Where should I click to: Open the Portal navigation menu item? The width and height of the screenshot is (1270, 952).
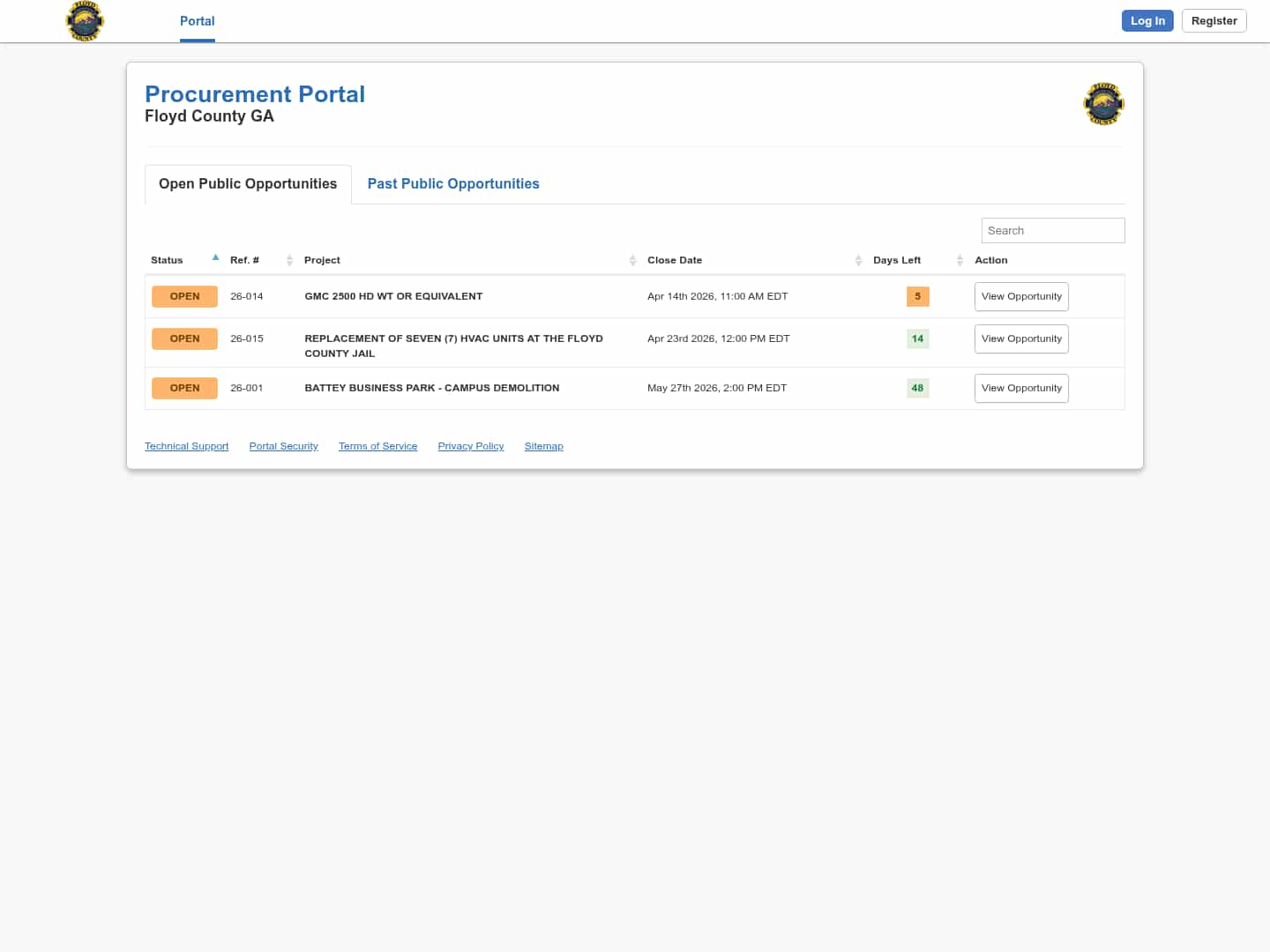197,21
